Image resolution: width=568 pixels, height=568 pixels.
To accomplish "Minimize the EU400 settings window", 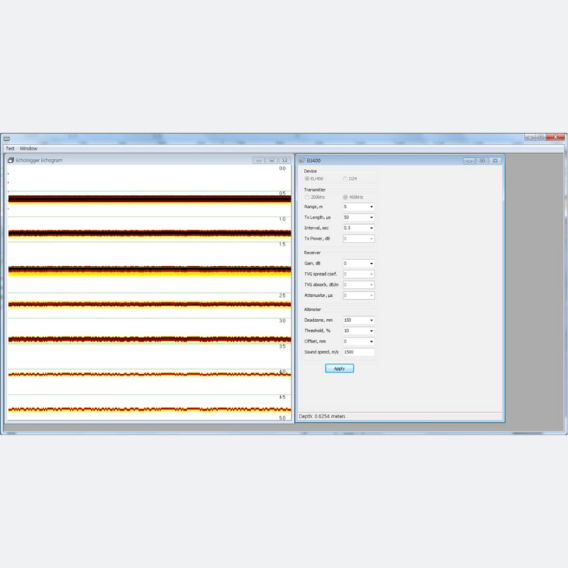I will pos(469,160).
